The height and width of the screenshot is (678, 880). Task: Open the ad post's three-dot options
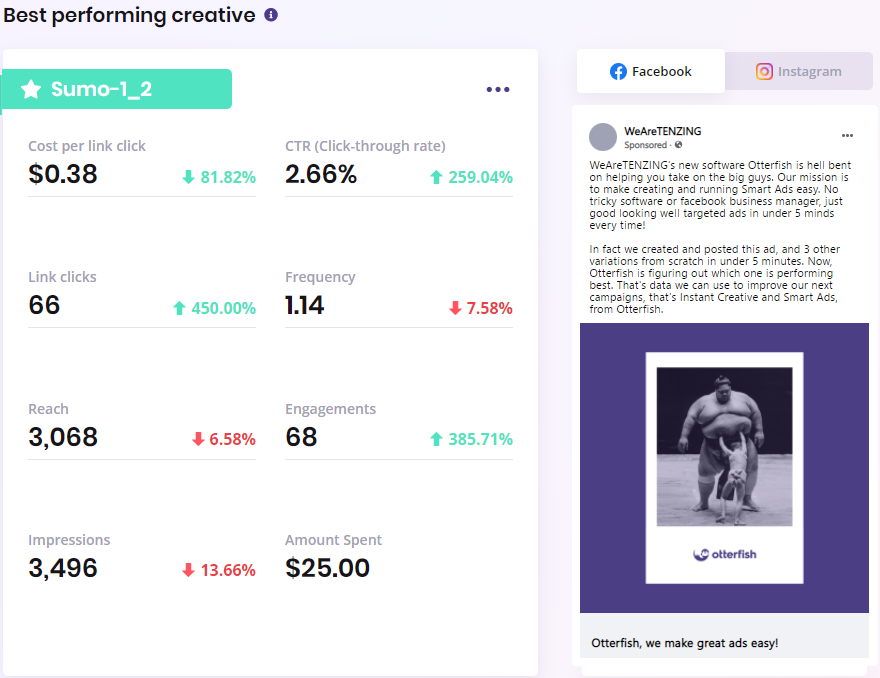(847, 135)
